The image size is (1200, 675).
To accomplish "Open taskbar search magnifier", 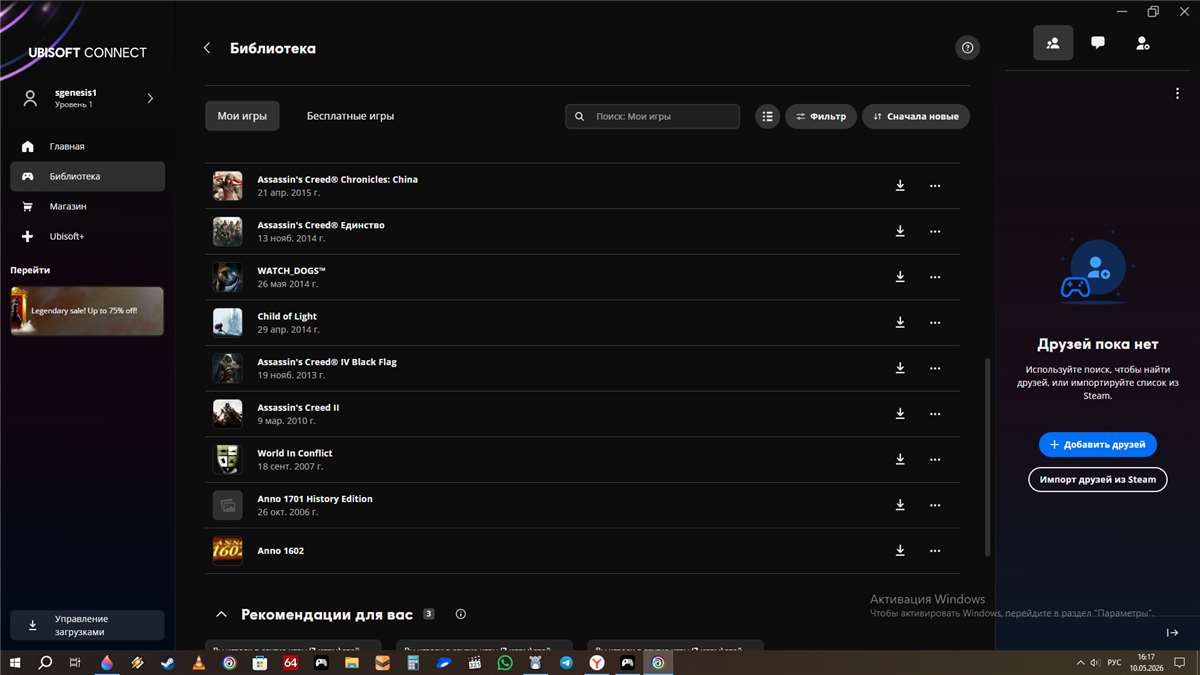I will (45, 662).
